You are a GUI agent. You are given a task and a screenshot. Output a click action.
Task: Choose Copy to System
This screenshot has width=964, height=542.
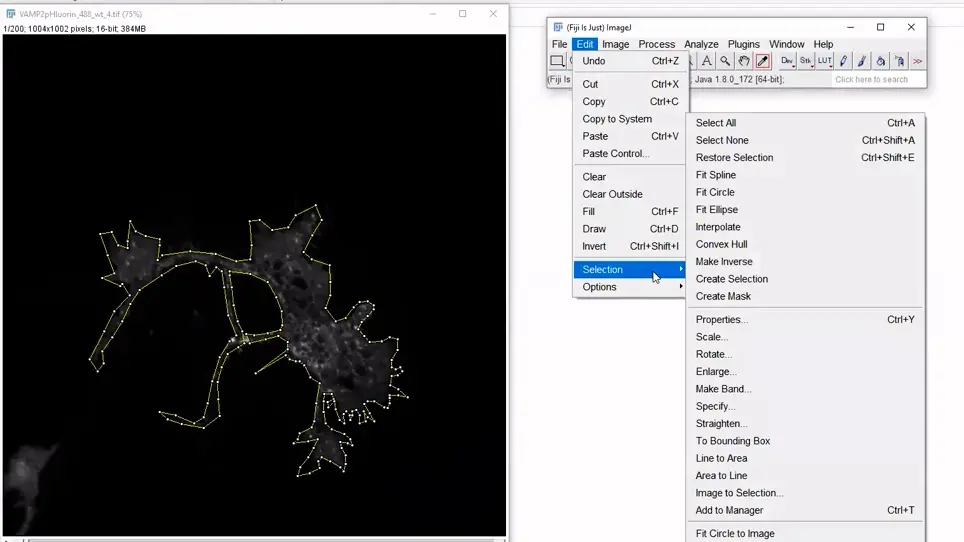click(x=630, y=119)
